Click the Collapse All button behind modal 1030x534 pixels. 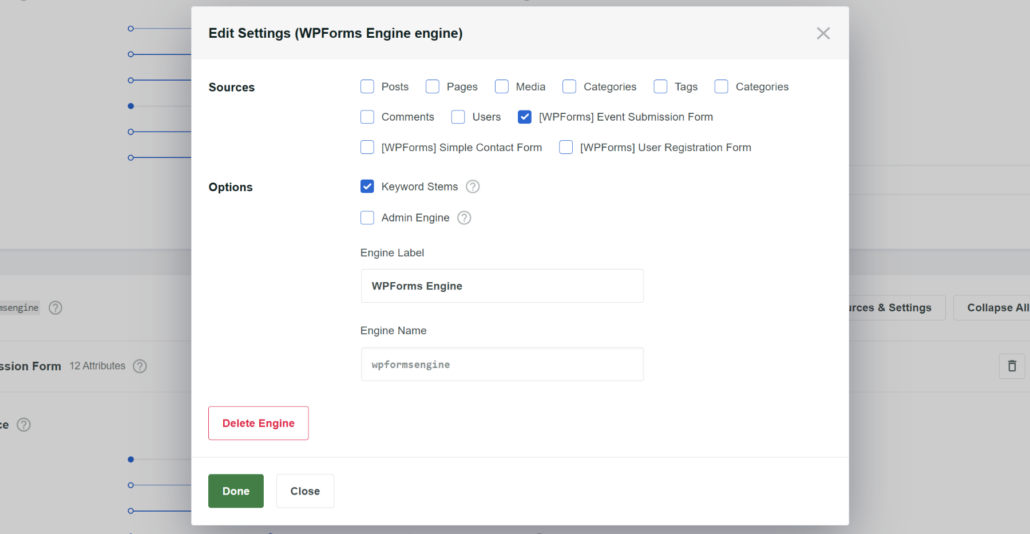[994, 307]
